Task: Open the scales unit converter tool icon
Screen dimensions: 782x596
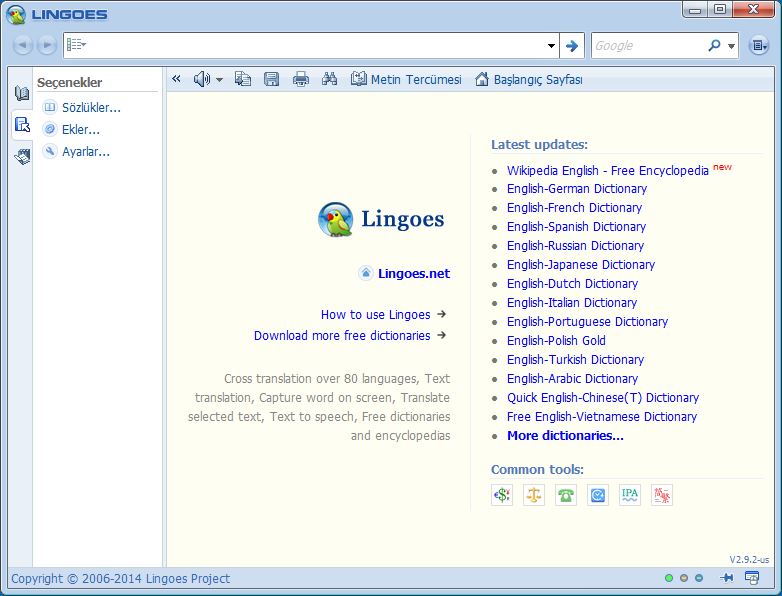Action: pyautogui.click(x=534, y=495)
